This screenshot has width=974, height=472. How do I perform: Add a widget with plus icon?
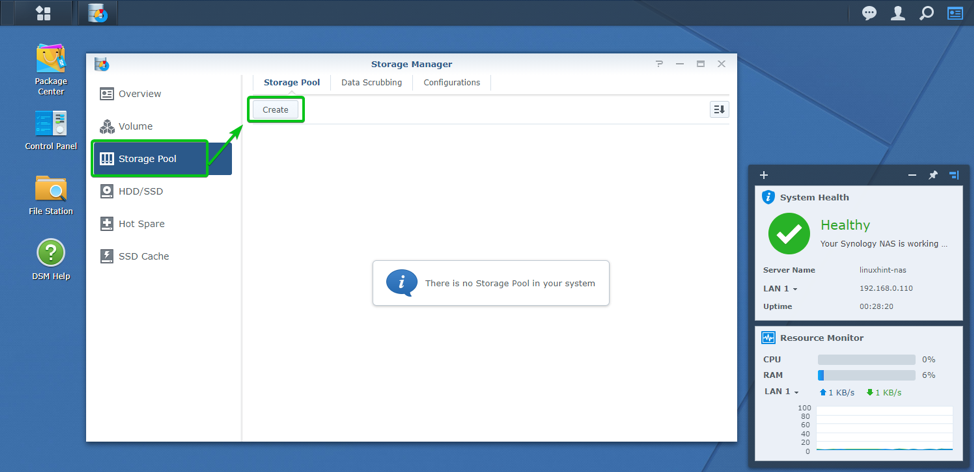click(764, 175)
